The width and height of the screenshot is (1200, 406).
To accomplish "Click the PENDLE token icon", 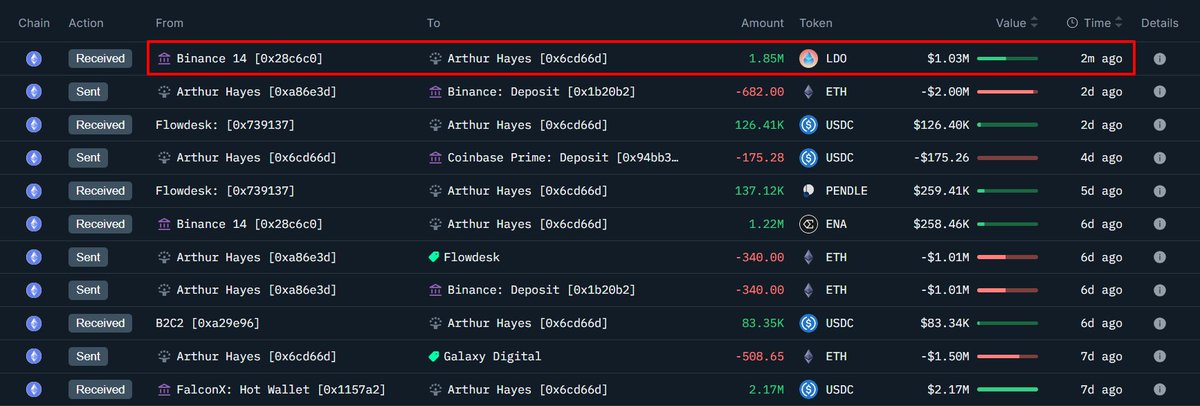I will [808, 191].
